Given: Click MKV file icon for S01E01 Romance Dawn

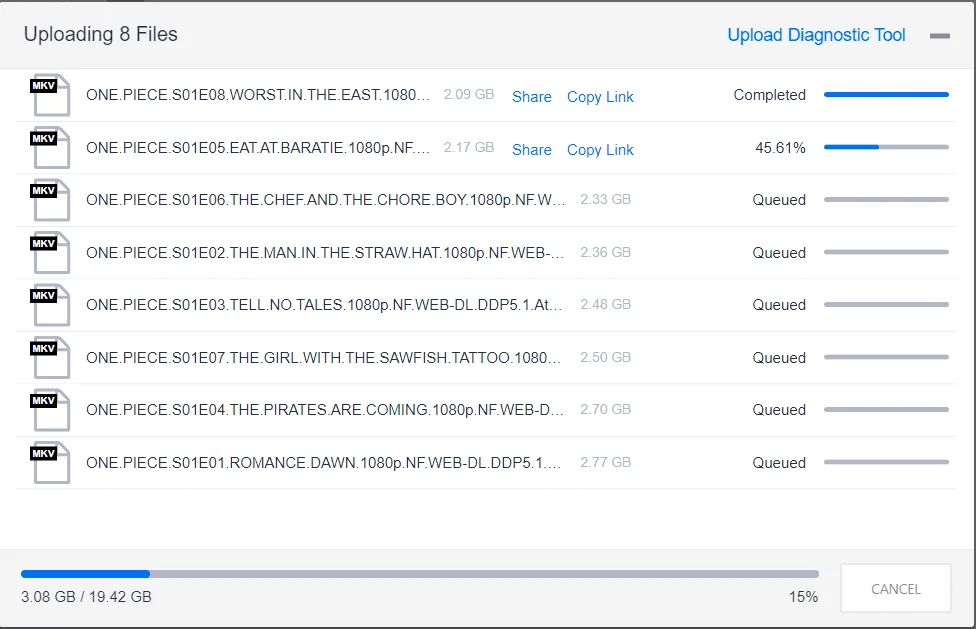Looking at the screenshot, I should click(x=50, y=463).
